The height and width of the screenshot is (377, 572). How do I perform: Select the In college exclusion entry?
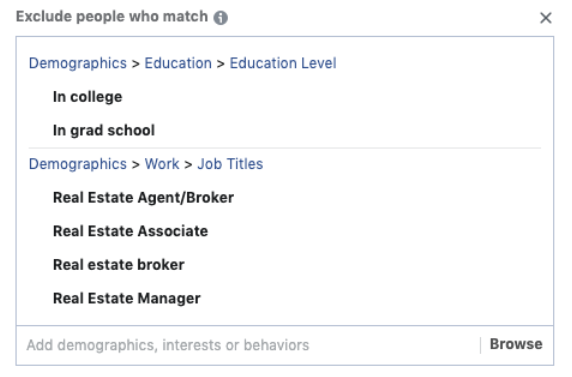[x=88, y=97]
